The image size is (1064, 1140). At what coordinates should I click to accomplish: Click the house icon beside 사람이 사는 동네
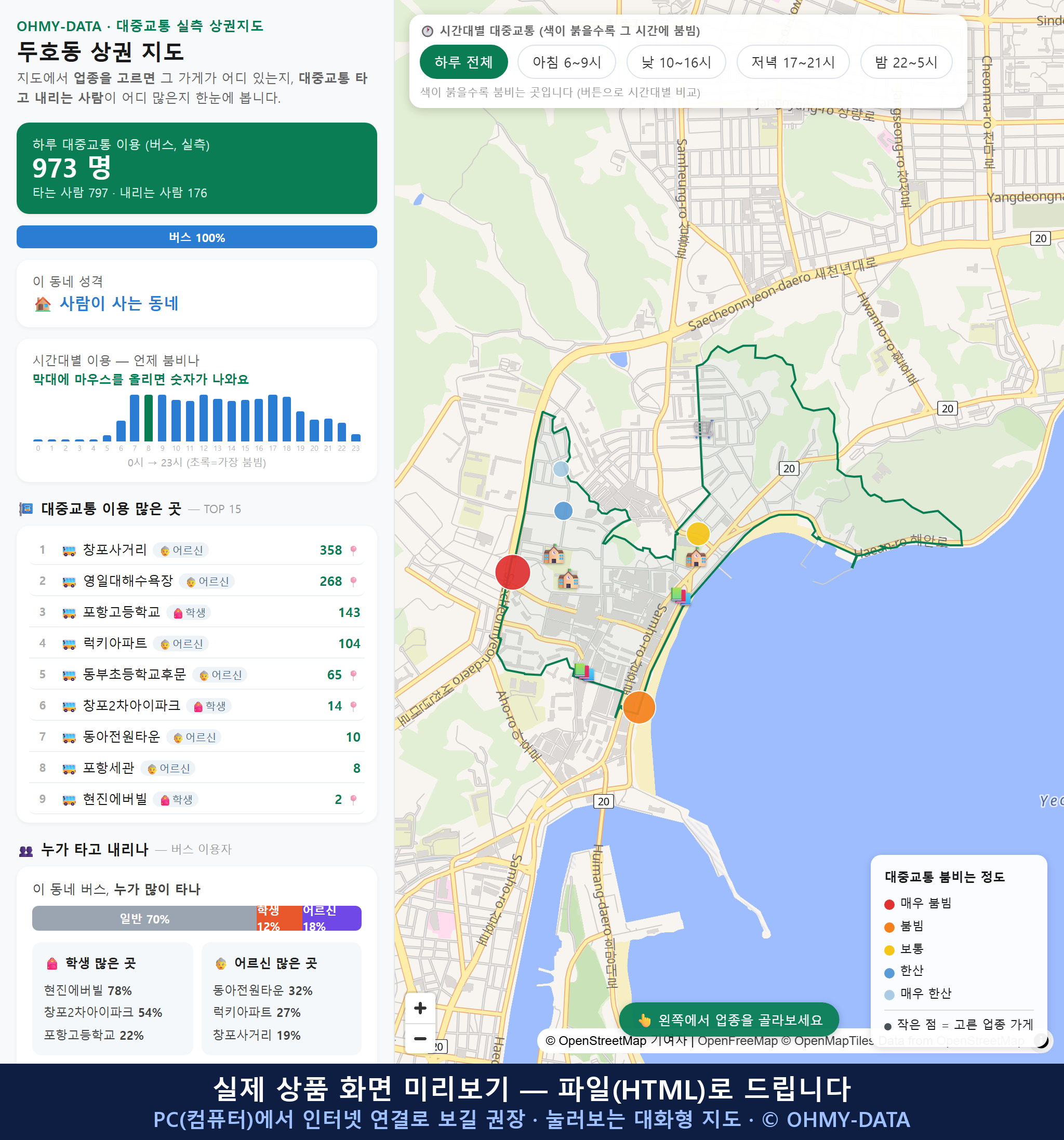(x=43, y=304)
